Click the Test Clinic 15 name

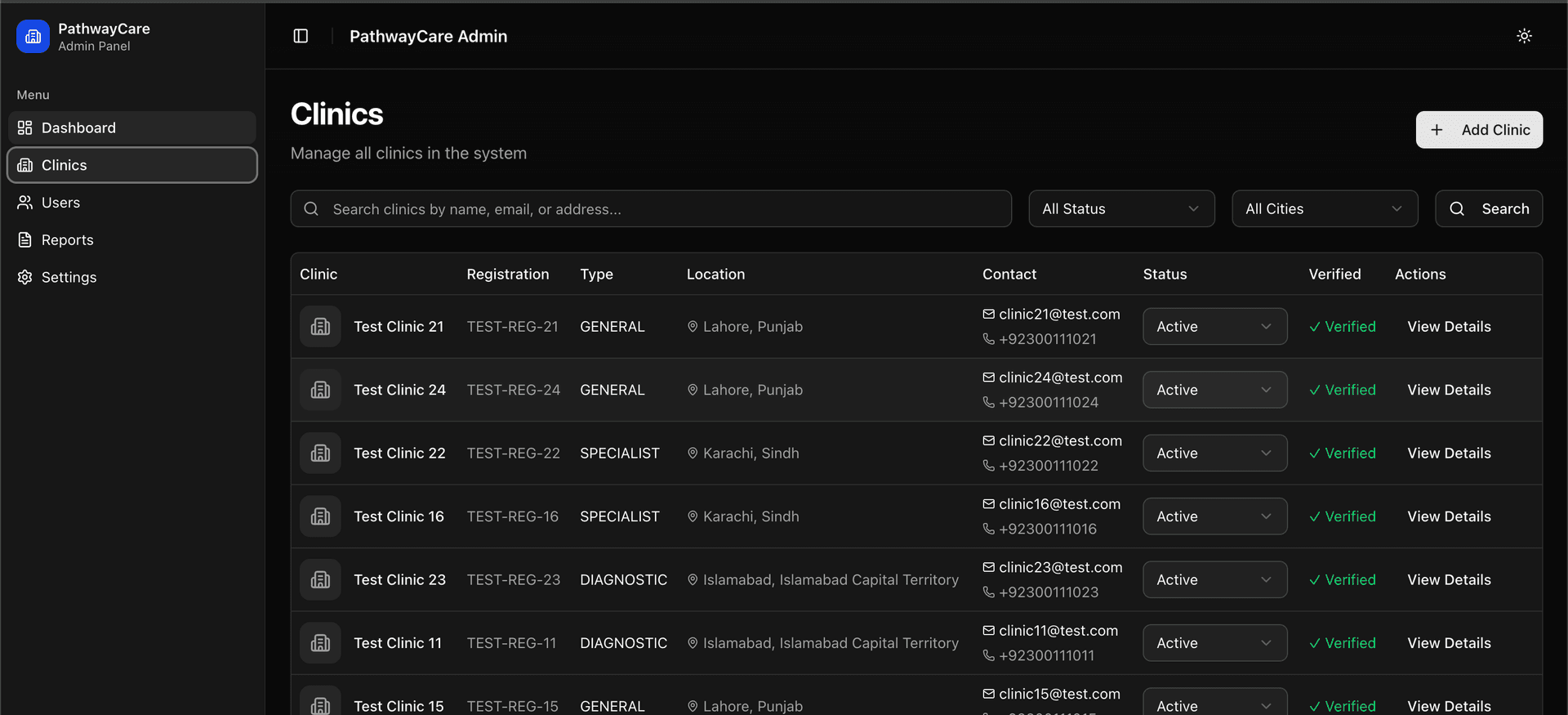pyautogui.click(x=399, y=706)
